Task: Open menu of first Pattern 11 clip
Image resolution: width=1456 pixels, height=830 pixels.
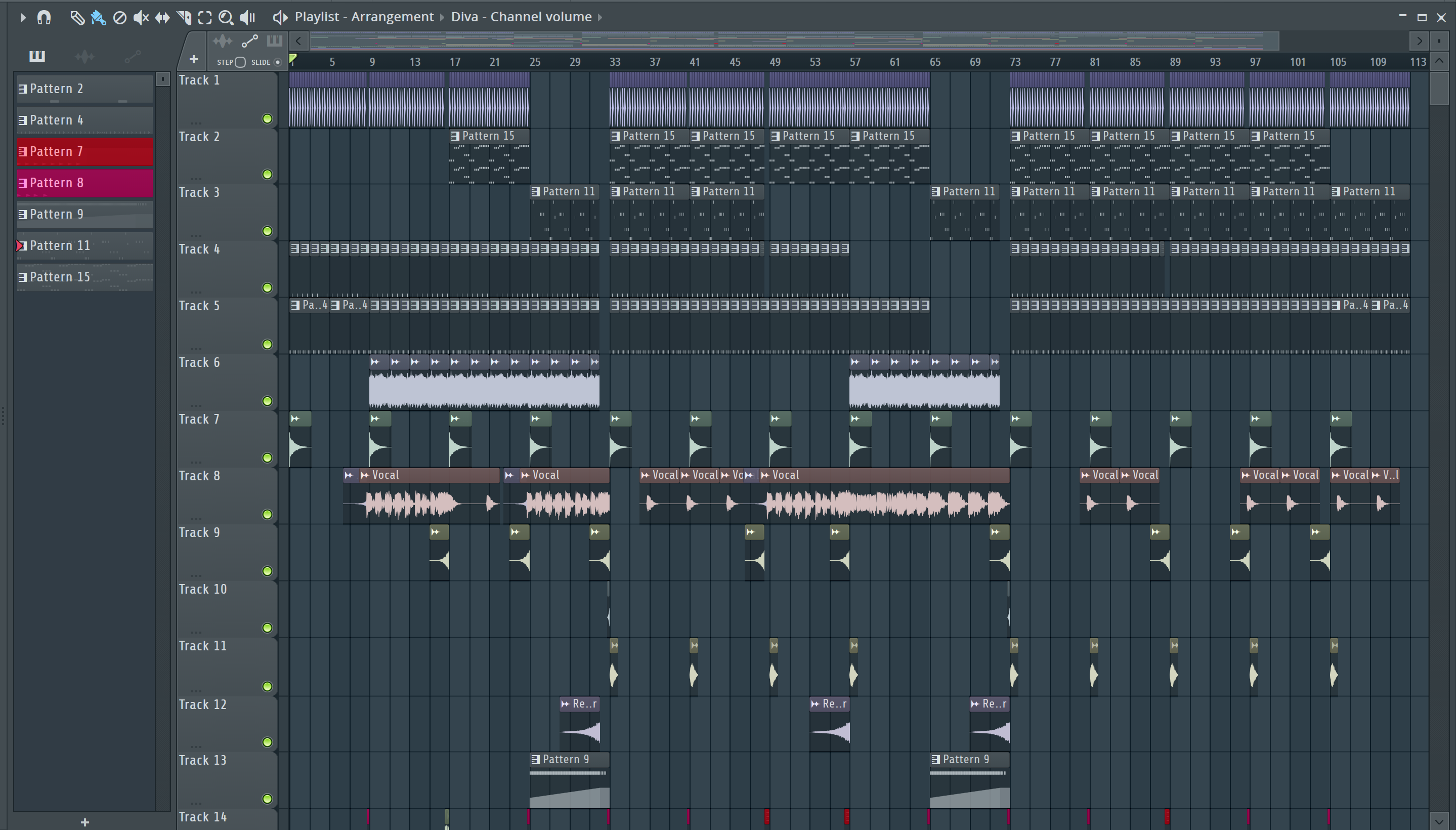Action: (x=536, y=192)
